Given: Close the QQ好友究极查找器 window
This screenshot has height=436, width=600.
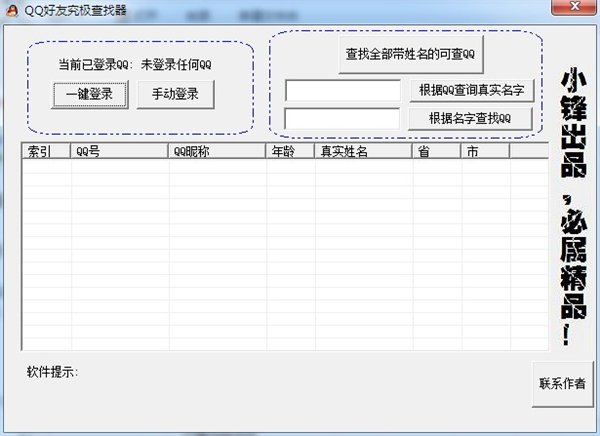Looking at the screenshot, I should [x=574, y=7].
